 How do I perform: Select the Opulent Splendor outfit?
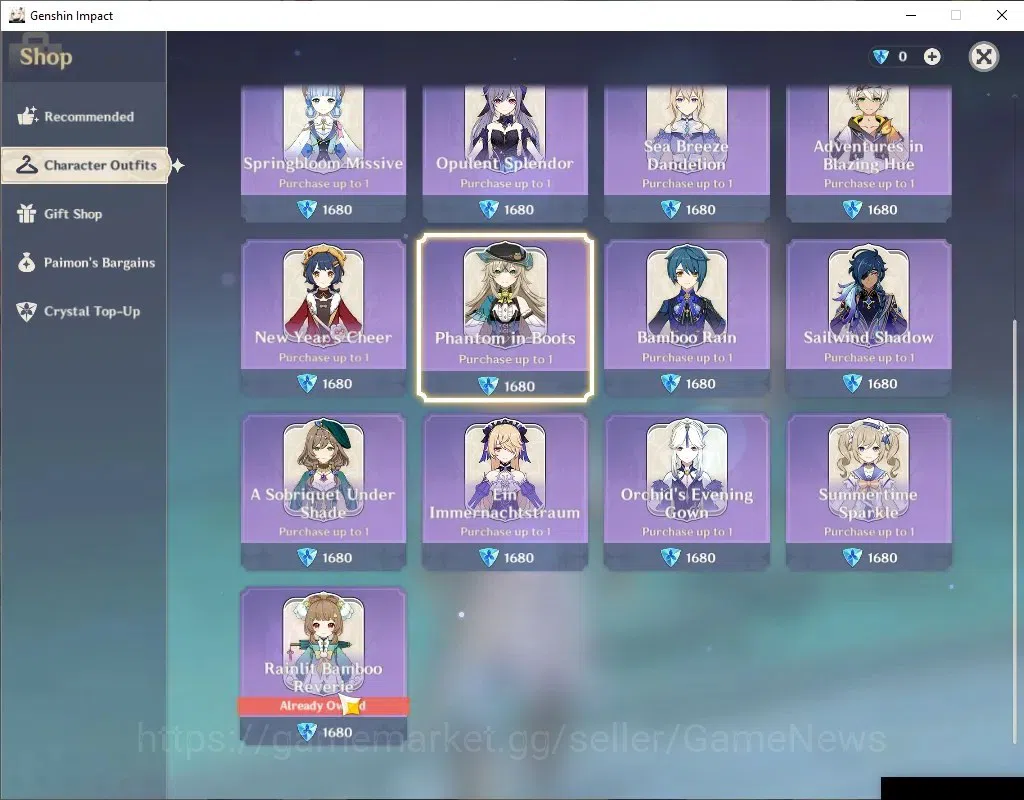[505, 153]
